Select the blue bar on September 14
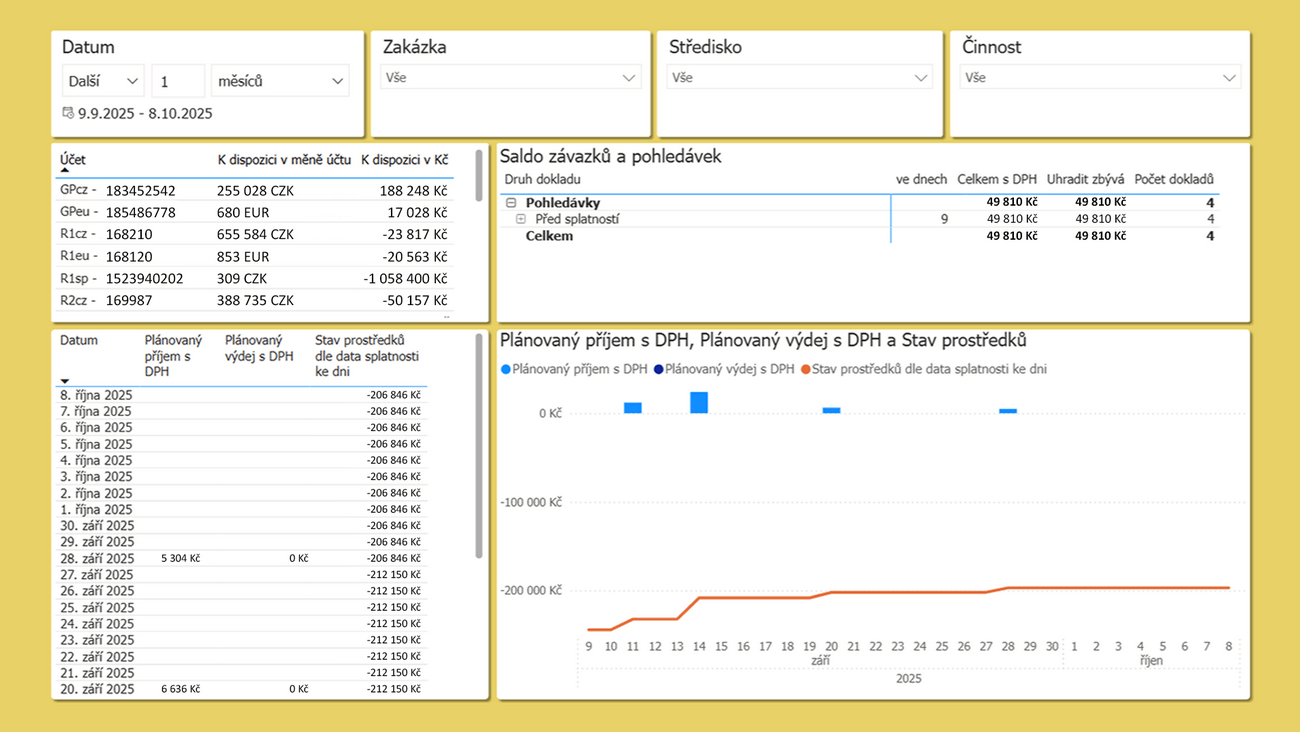The height and width of the screenshot is (732, 1300). coord(699,402)
